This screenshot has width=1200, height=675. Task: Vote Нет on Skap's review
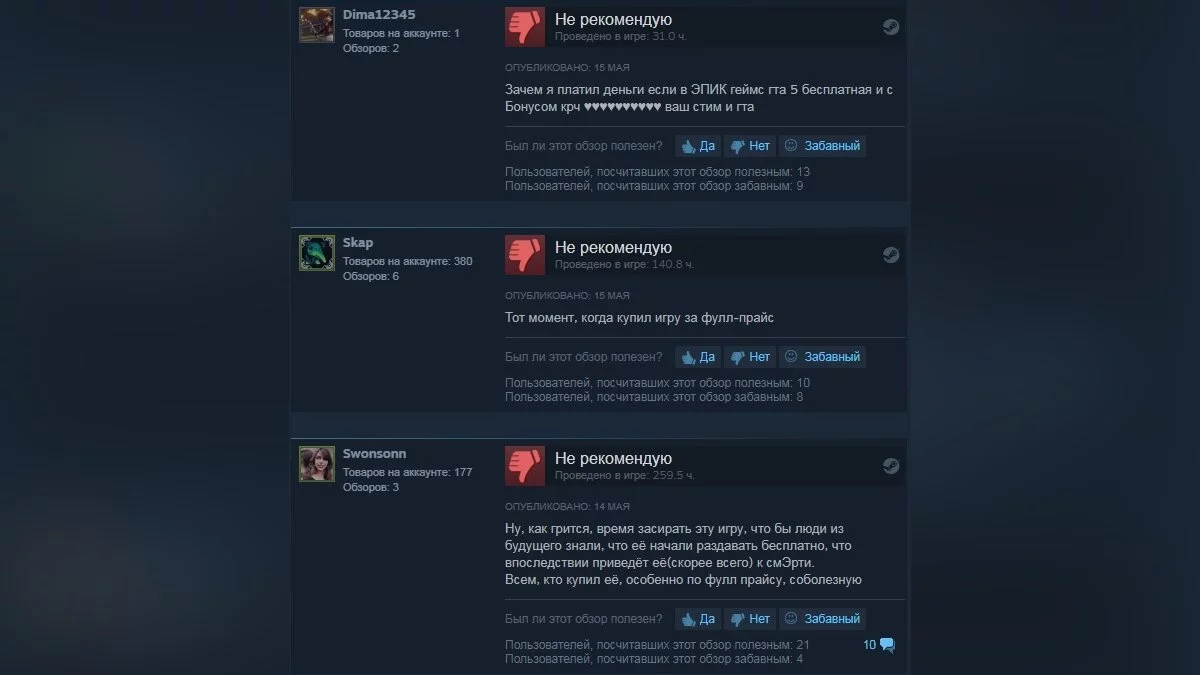click(x=750, y=357)
